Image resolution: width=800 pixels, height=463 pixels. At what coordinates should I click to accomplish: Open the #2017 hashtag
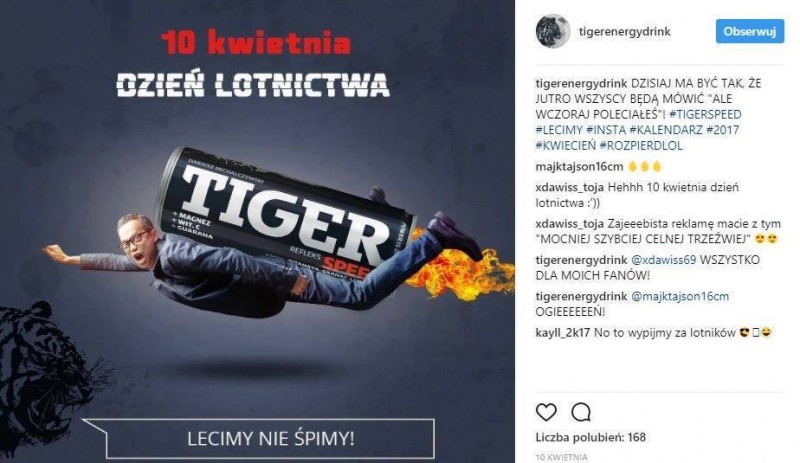point(722,130)
